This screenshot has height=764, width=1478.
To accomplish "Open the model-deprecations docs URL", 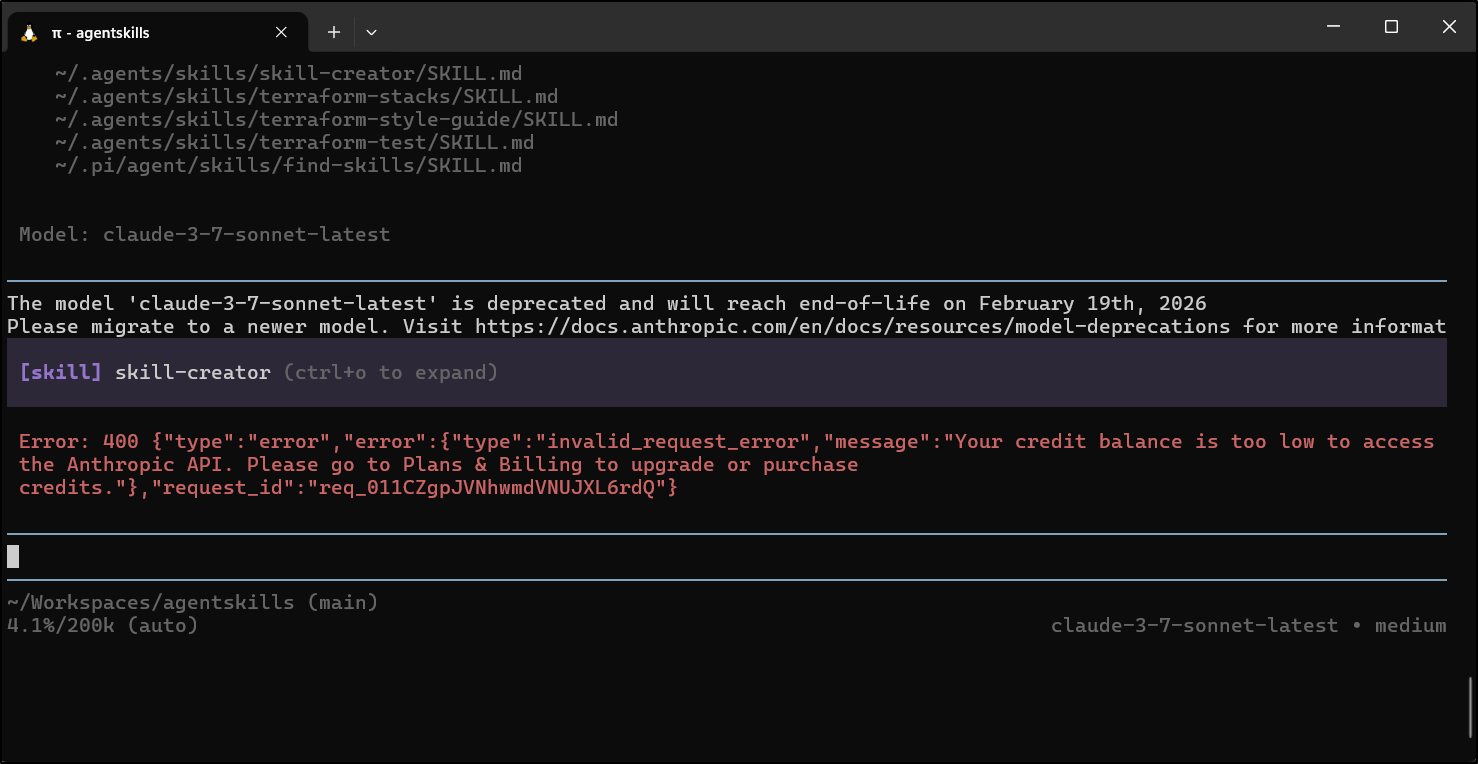I will (852, 326).
